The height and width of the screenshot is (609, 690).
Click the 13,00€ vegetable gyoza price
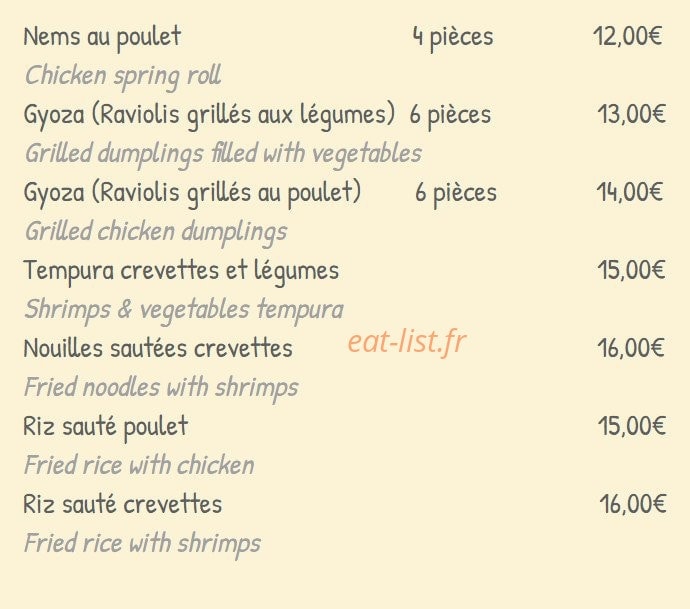[631, 114]
